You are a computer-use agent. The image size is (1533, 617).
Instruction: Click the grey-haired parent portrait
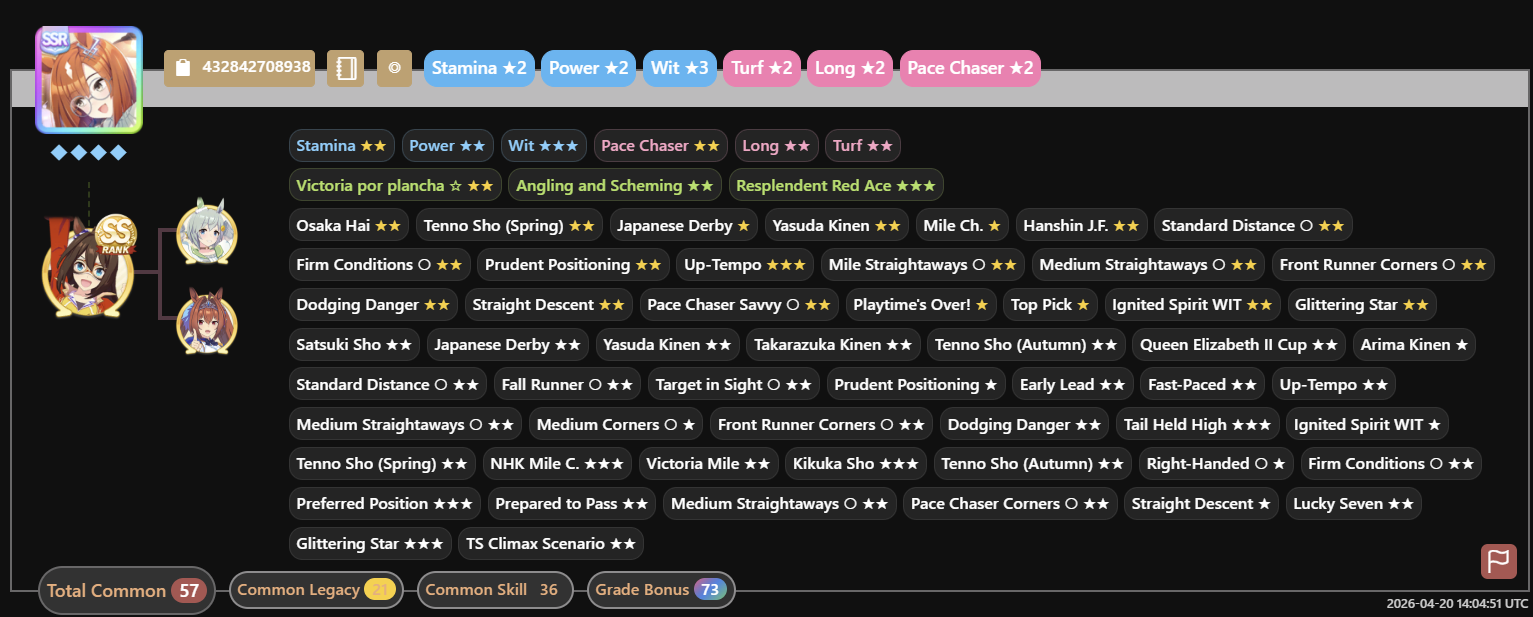click(x=207, y=230)
